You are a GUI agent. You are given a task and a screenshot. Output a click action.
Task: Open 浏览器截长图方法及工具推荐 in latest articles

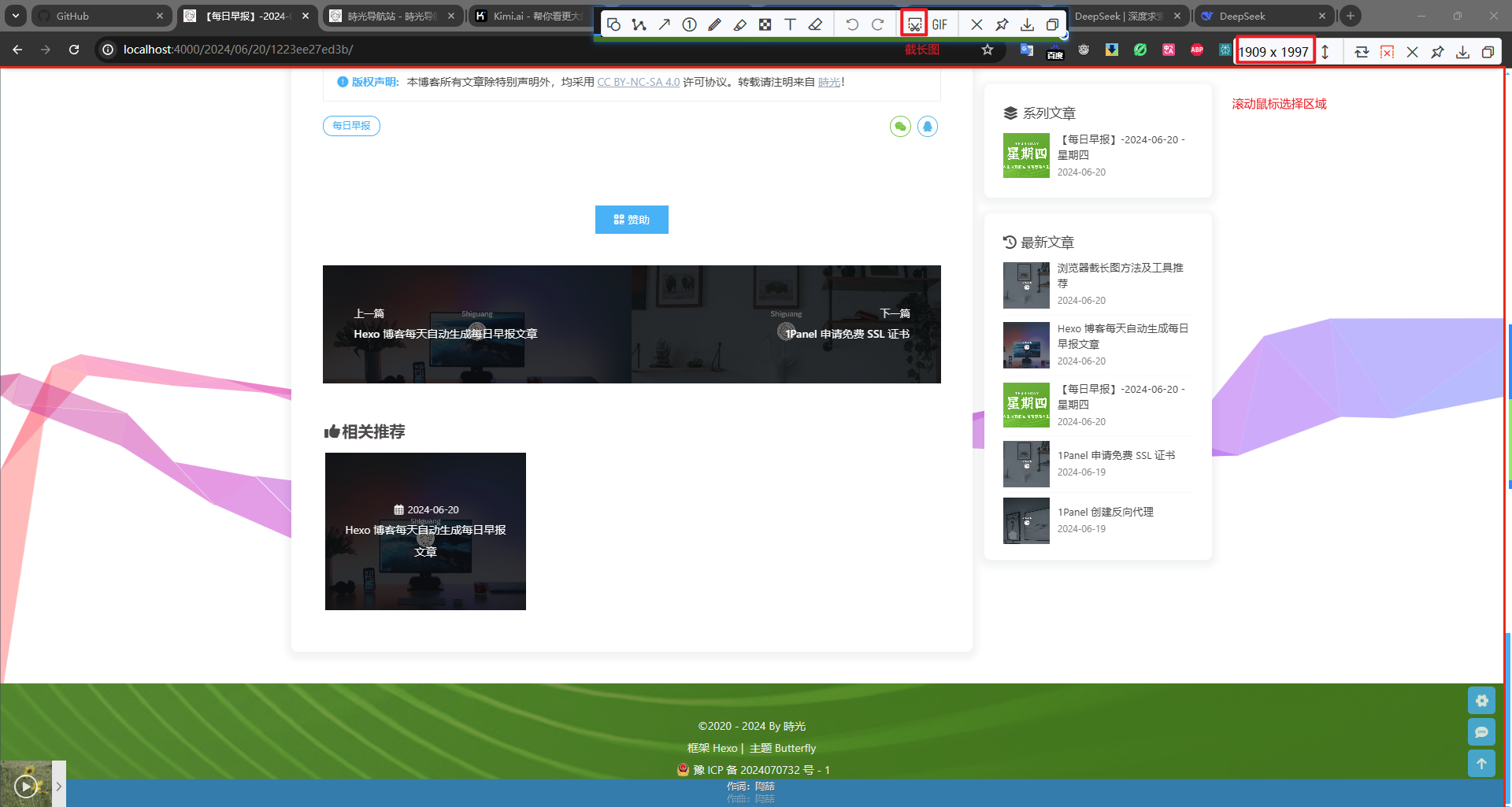pyautogui.click(x=1120, y=275)
